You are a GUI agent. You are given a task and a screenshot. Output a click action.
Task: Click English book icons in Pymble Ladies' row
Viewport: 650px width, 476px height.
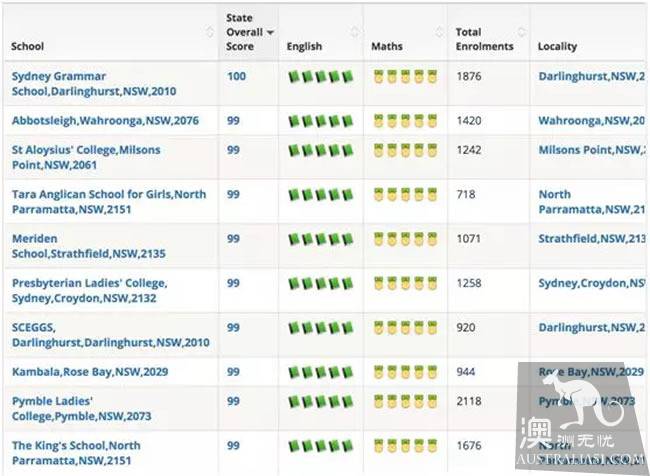[x=320, y=402]
